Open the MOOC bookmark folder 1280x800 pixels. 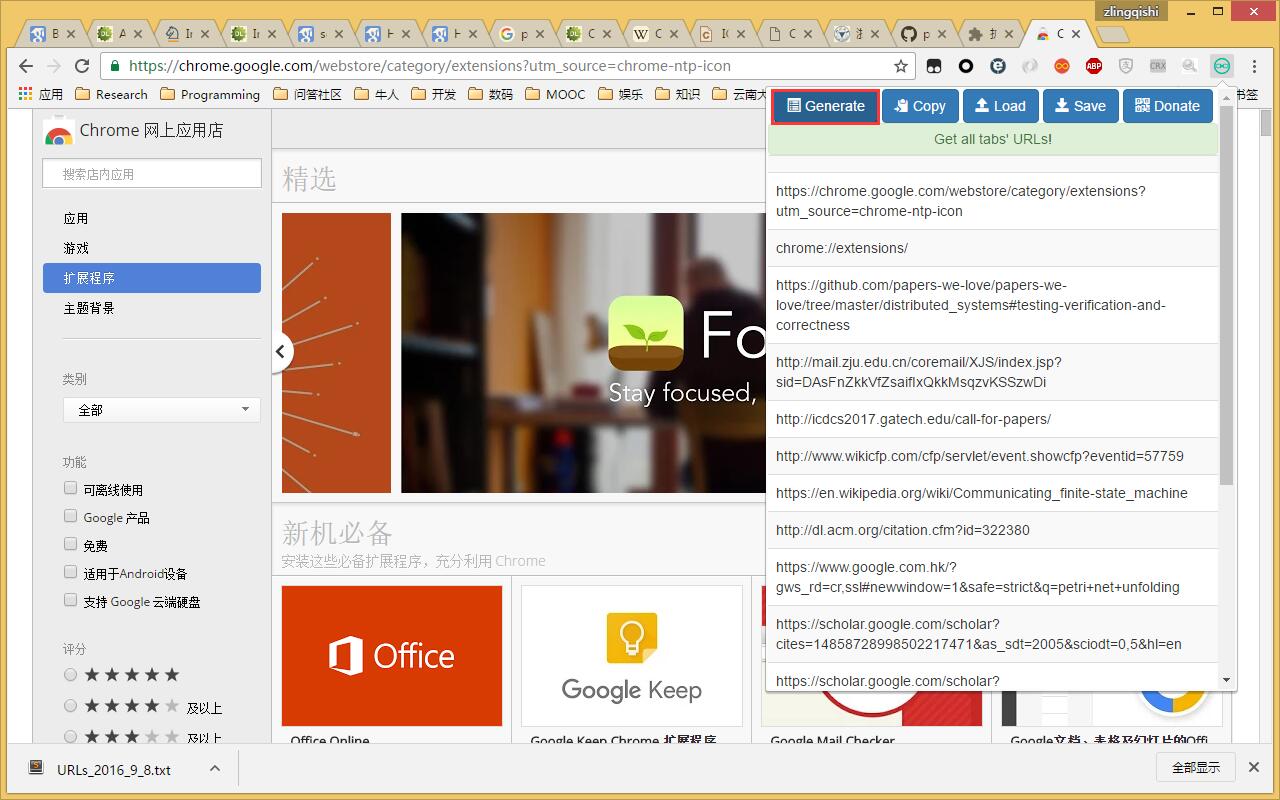coord(555,94)
